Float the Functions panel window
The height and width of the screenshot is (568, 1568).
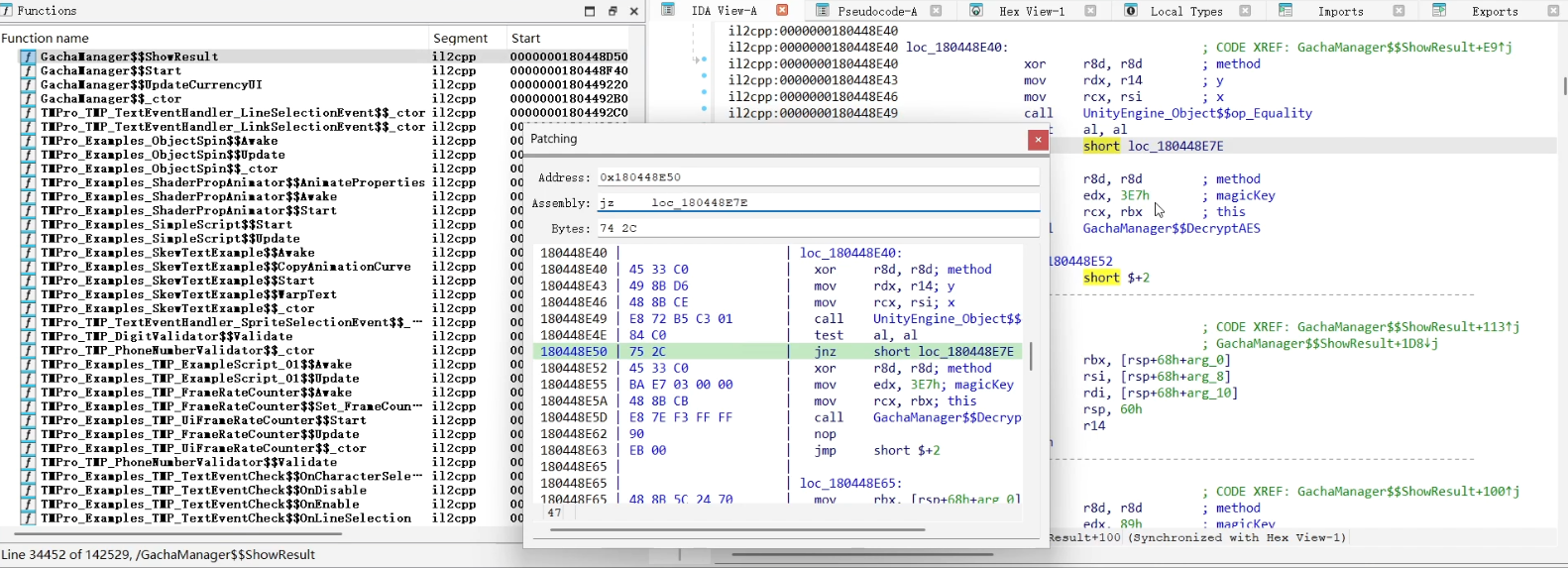613,11
